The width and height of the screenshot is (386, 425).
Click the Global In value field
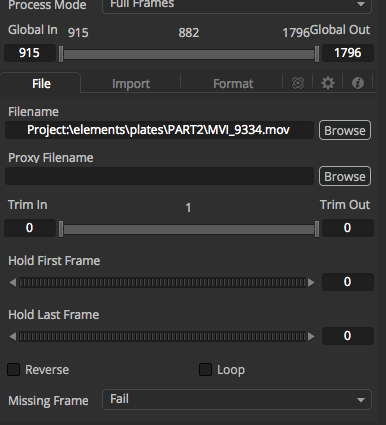[30, 53]
